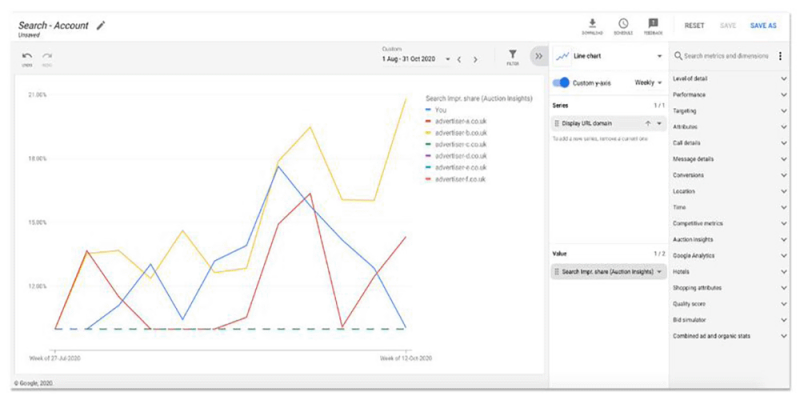
Task: Open the Schedule clock icon
Action: 623,24
